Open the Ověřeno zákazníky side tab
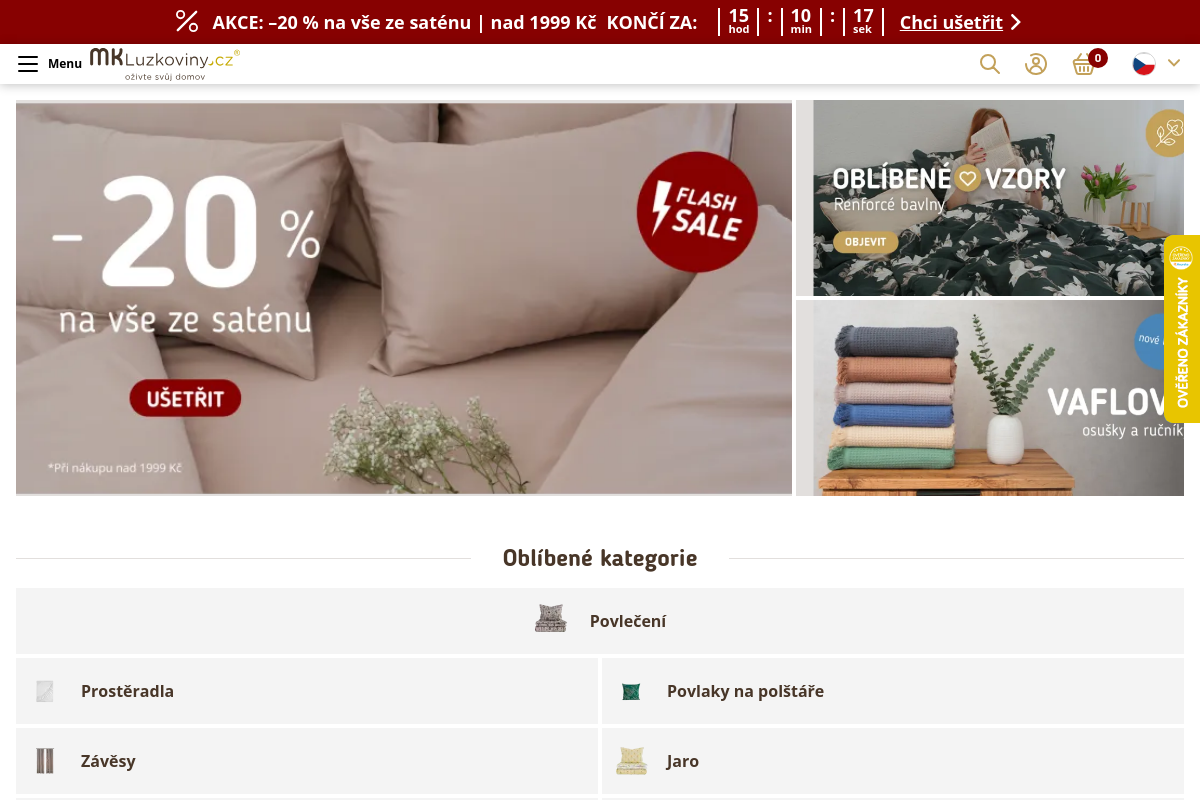 [x=1182, y=329]
